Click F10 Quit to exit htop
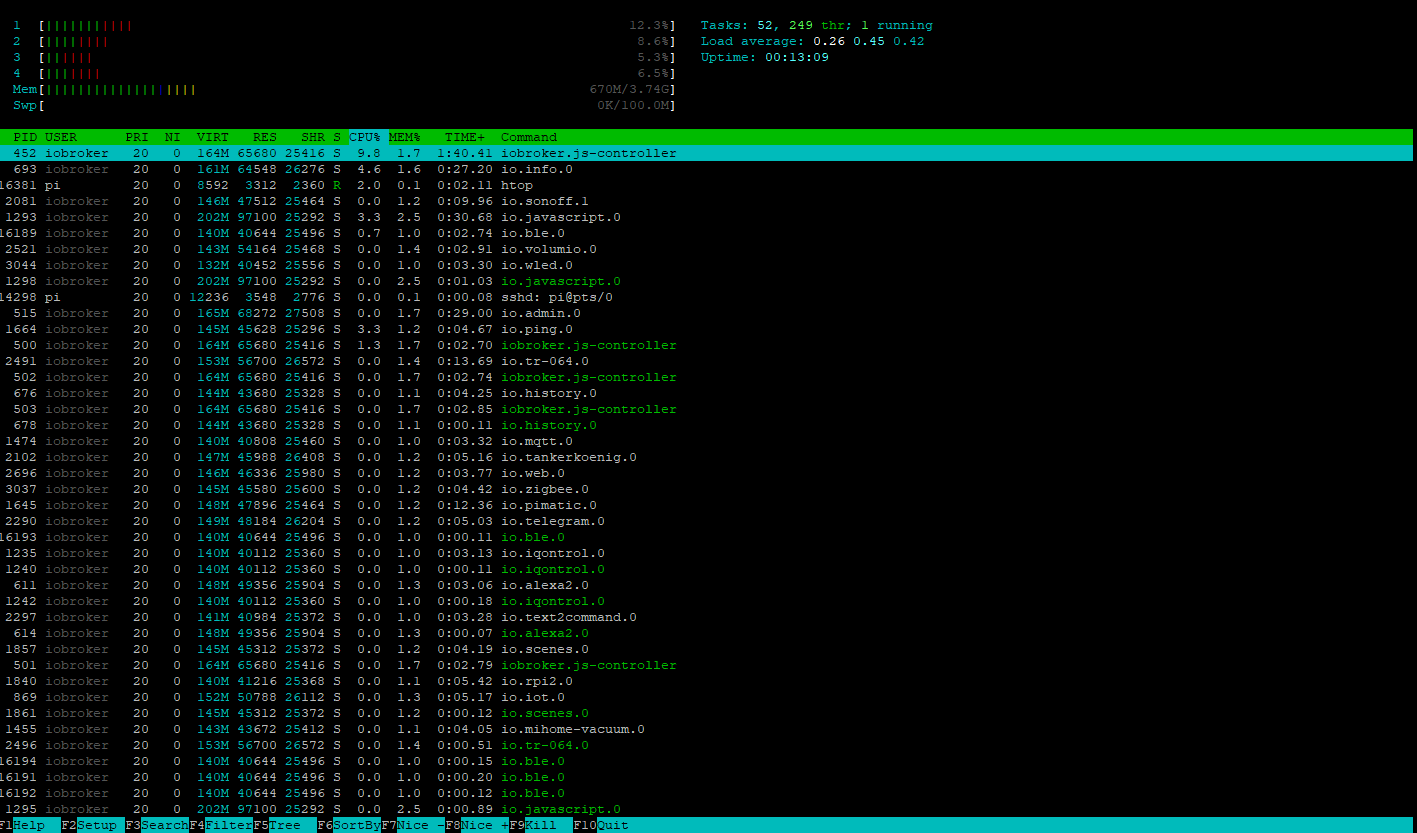 coord(601,825)
